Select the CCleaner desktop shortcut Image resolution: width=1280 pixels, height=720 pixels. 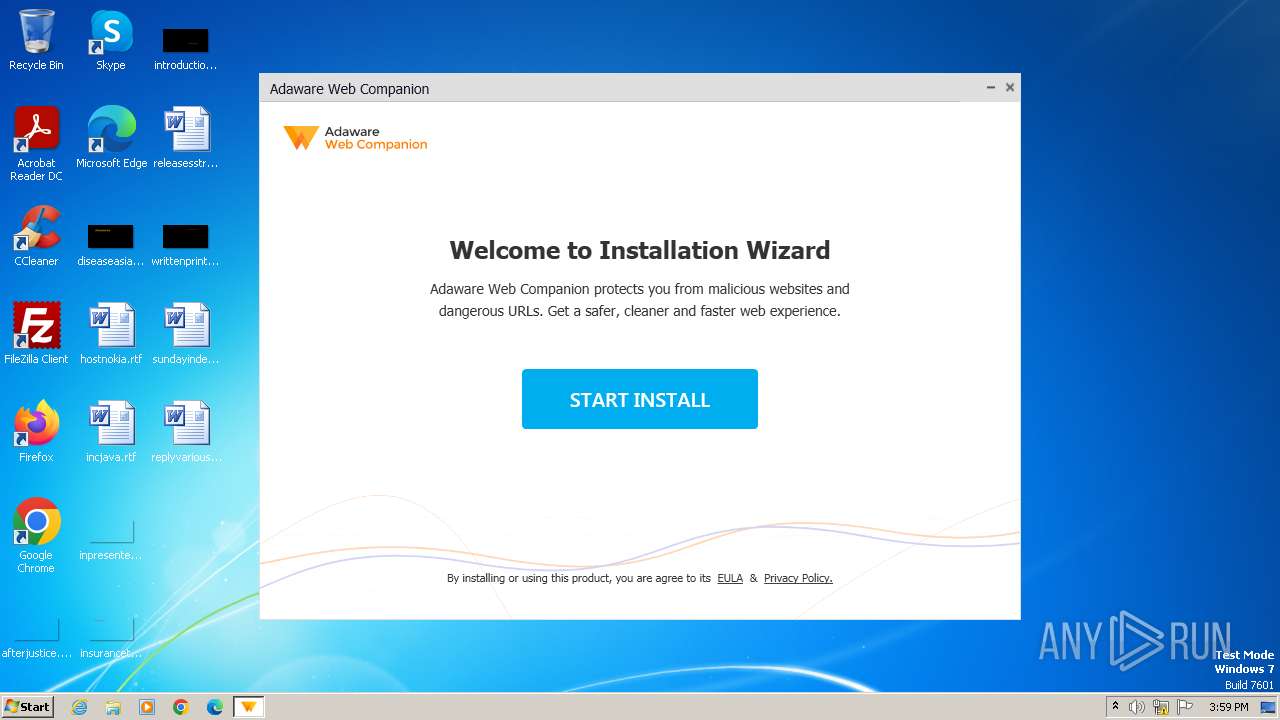coord(36,236)
